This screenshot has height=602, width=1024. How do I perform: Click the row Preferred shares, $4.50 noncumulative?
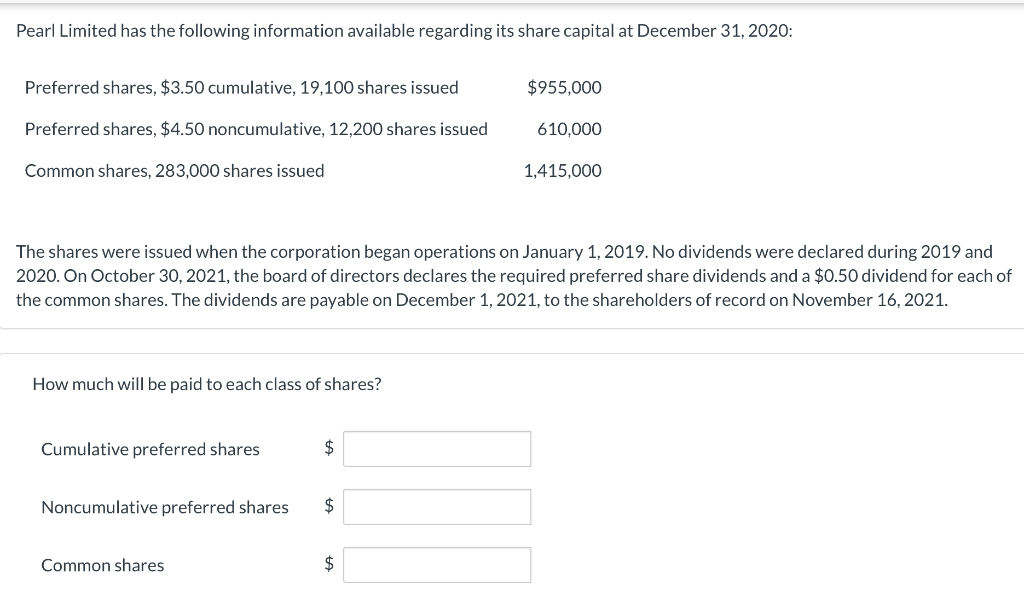point(256,128)
